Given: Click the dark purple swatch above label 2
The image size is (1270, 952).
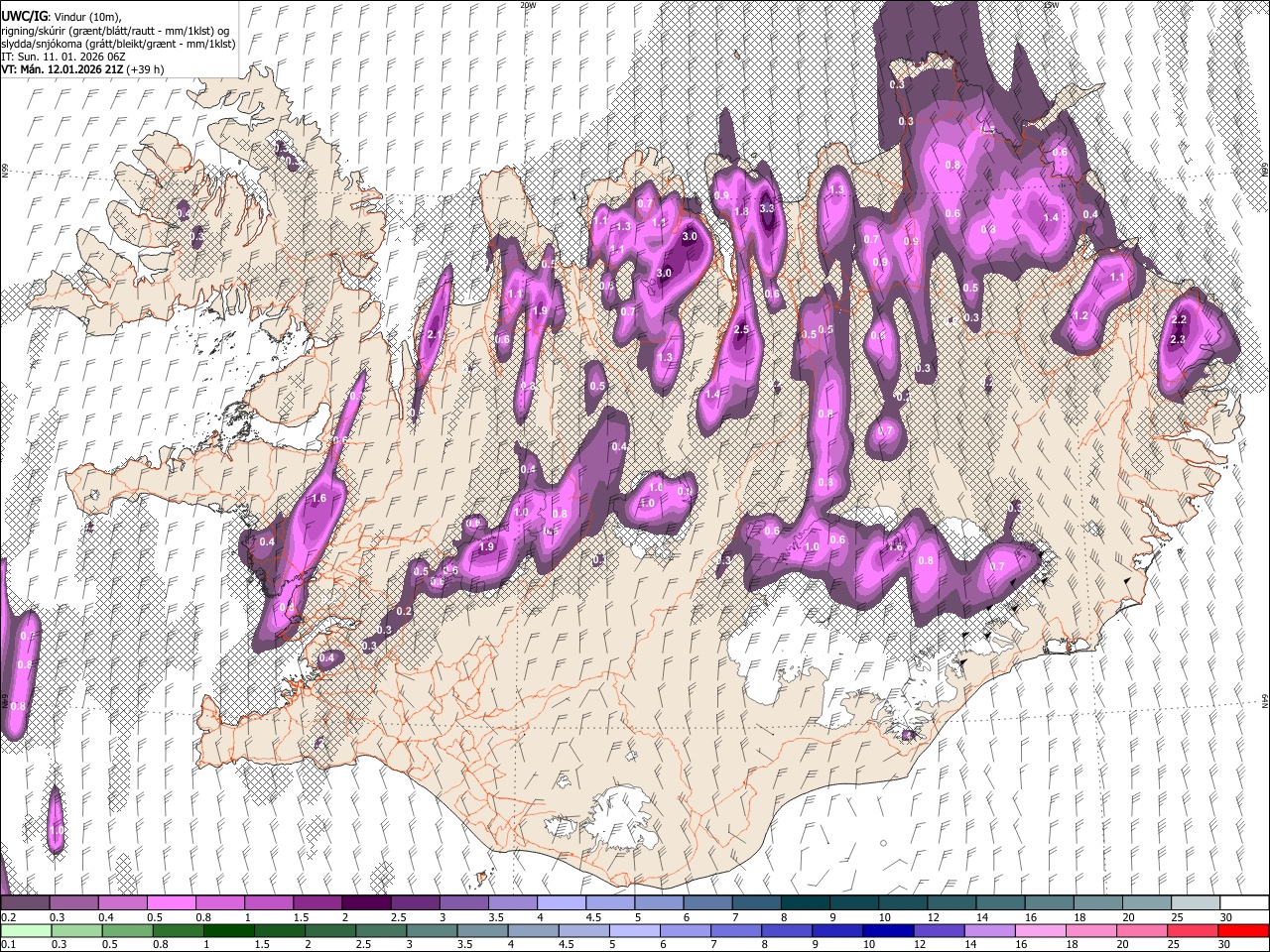Looking at the screenshot, I should click(x=366, y=903).
